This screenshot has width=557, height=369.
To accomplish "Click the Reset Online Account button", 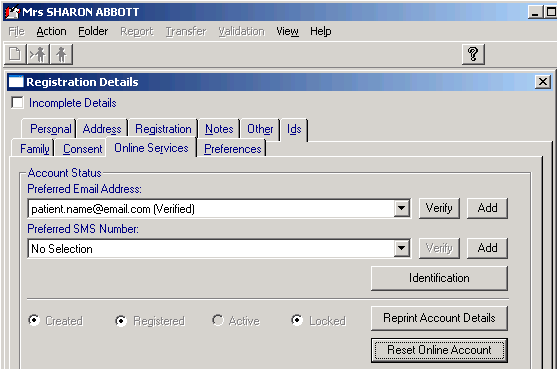I will click(x=439, y=350).
